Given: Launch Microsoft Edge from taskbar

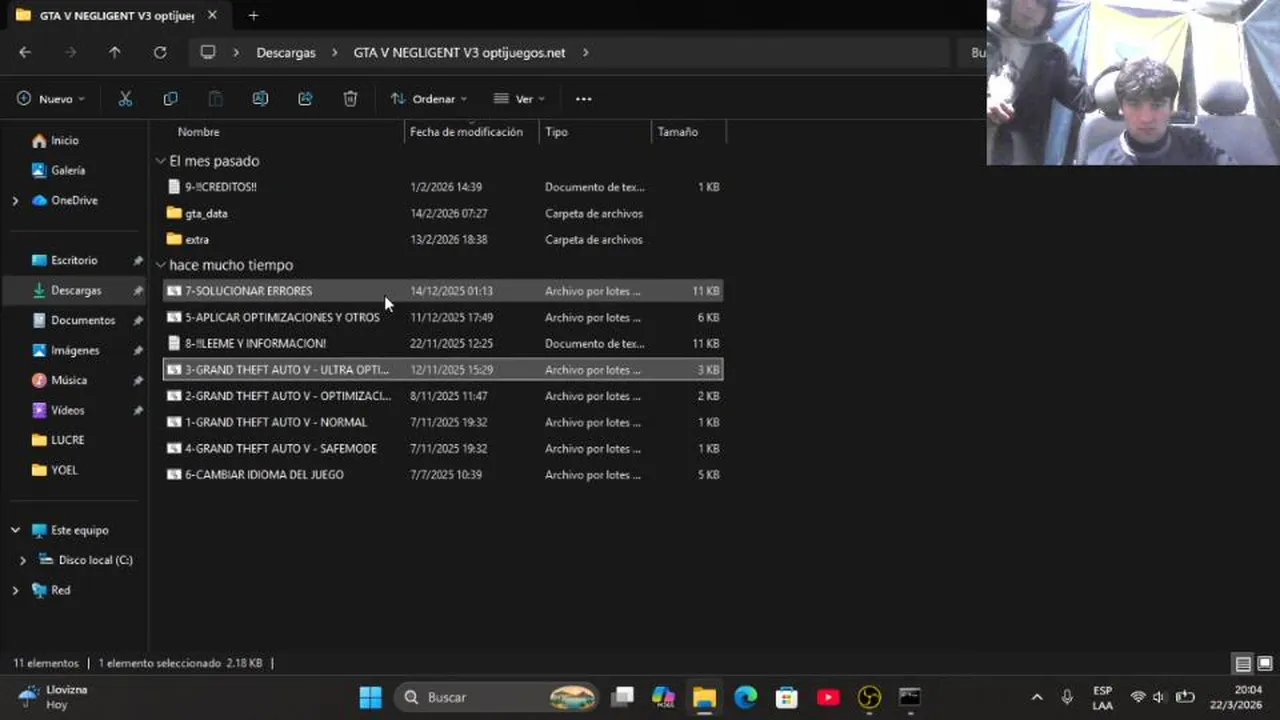Looking at the screenshot, I should 746,697.
